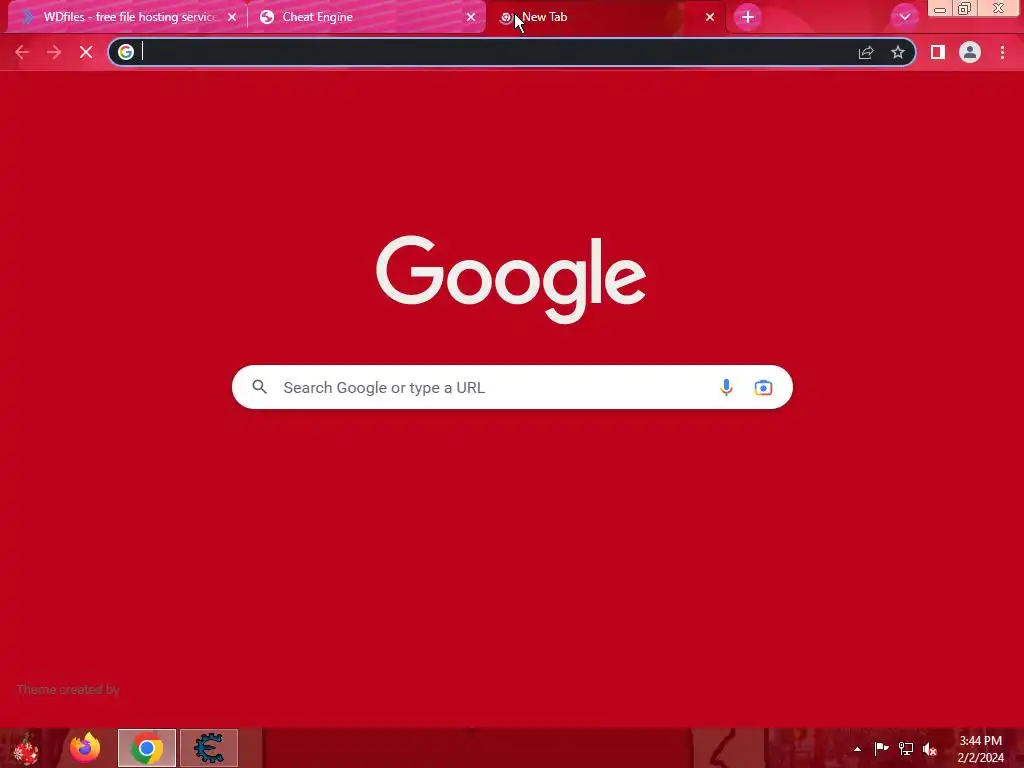
Task: Go forward with the forward arrow
Action: pyautogui.click(x=54, y=52)
